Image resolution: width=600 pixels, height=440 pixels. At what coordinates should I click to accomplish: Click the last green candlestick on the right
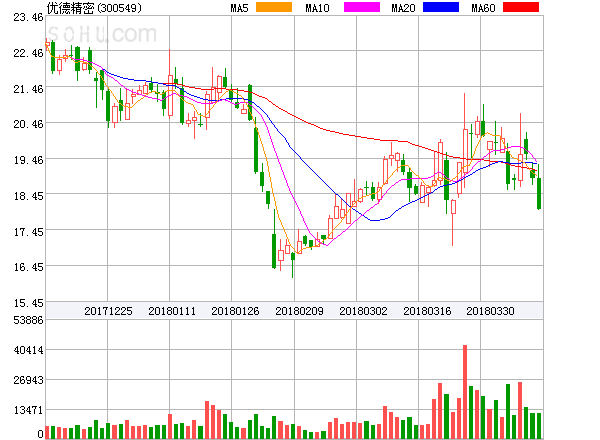539,187
